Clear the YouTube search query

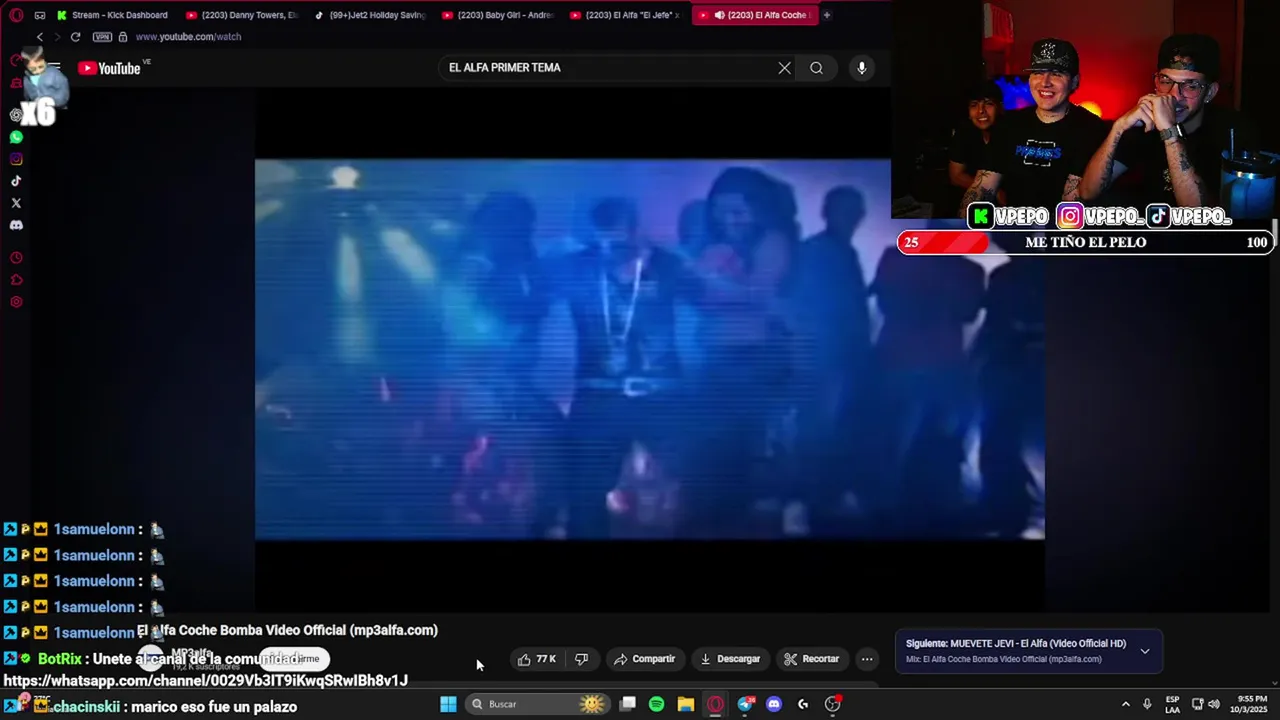coord(784,68)
